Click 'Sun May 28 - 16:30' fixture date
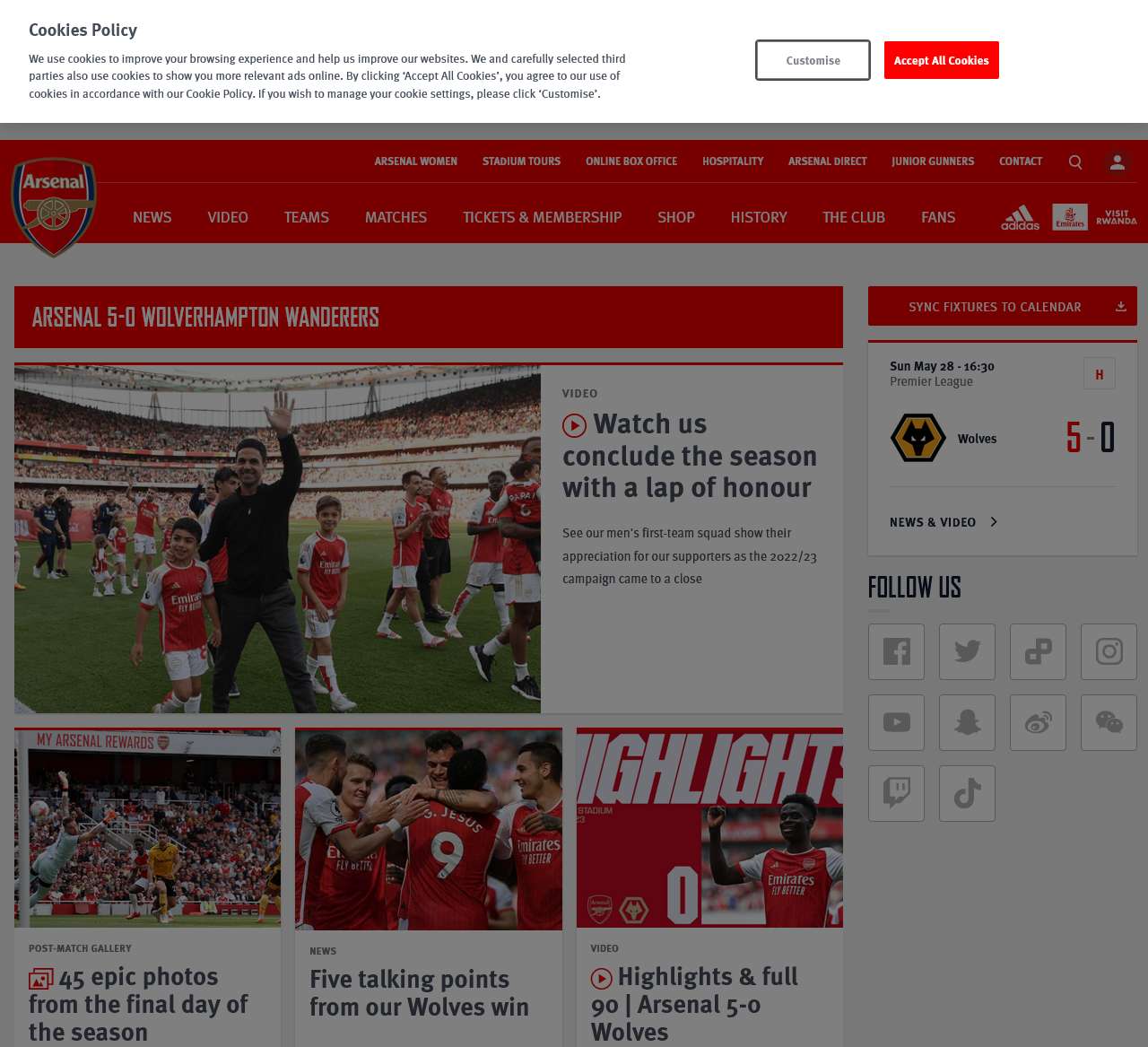Viewport: 1148px width, 1047px height. tap(942, 366)
